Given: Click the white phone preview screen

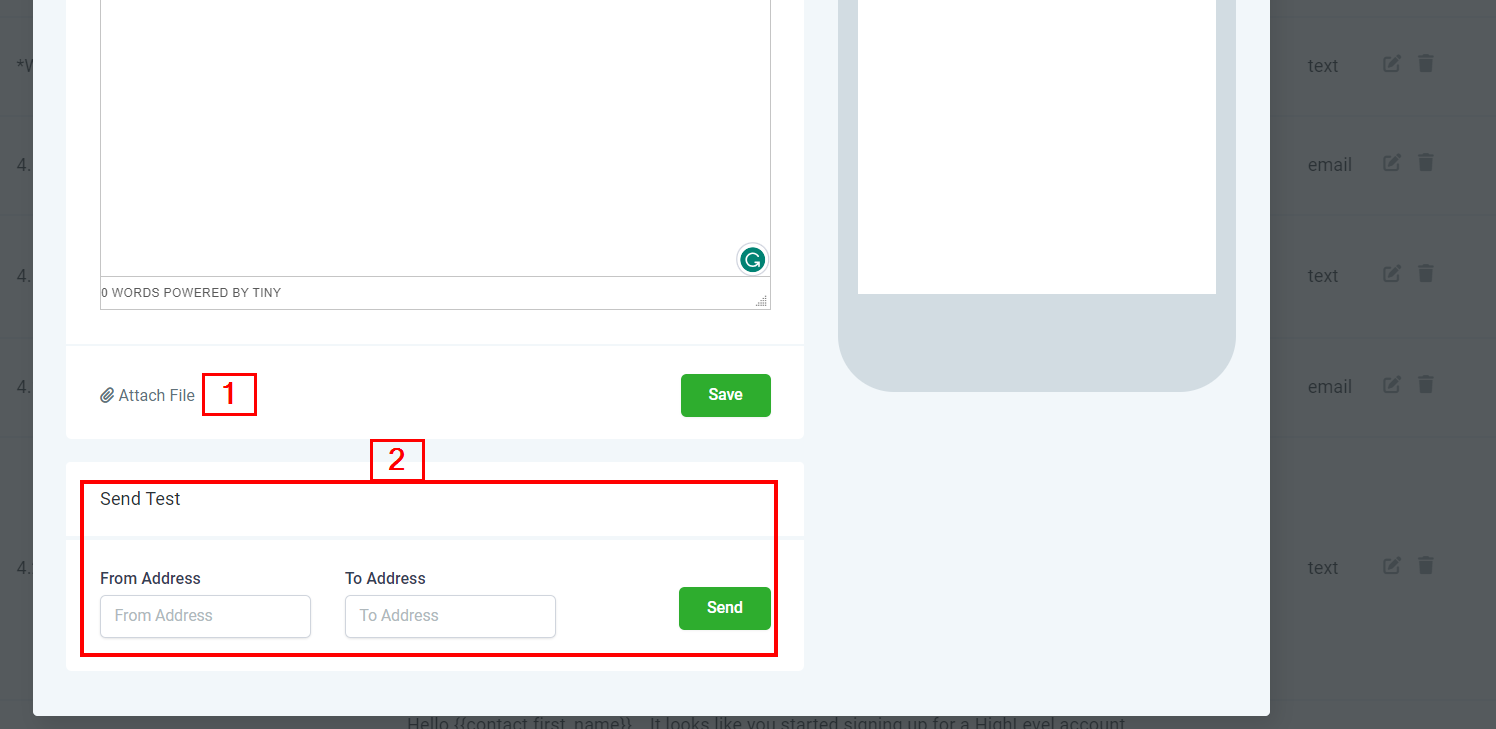Looking at the screenshot, I should coord(1037,147).
